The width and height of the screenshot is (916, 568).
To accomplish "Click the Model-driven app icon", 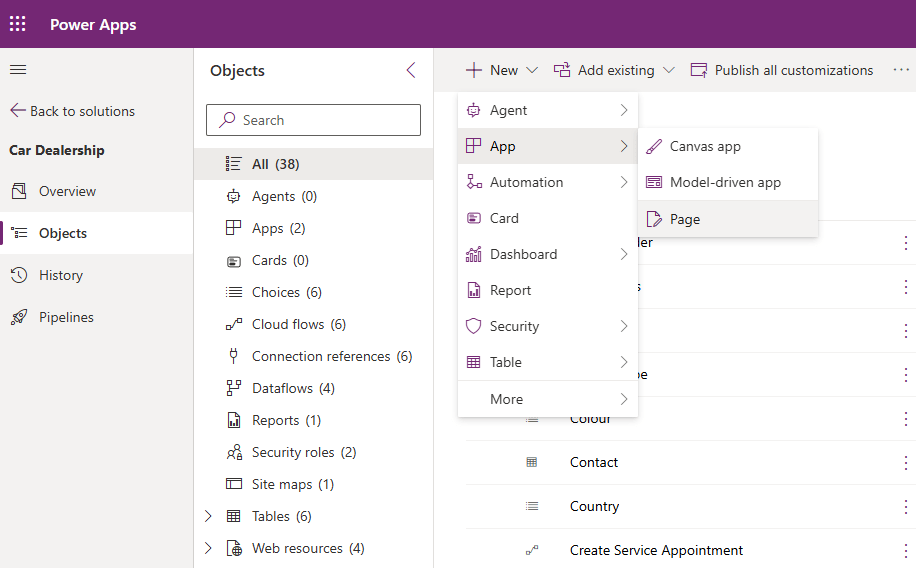I will click(654, 182).
